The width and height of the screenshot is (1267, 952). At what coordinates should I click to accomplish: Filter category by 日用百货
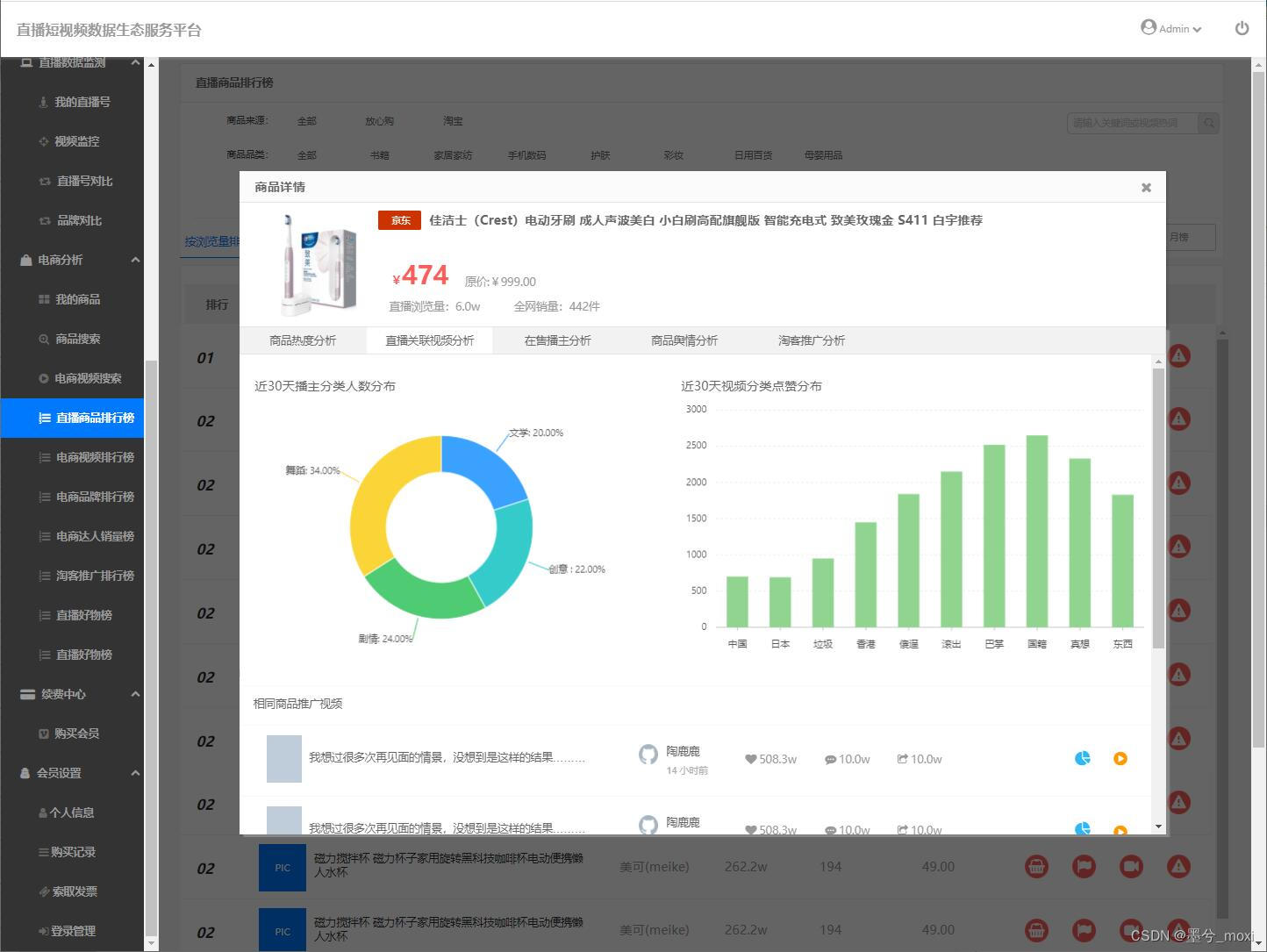point(753,155)
